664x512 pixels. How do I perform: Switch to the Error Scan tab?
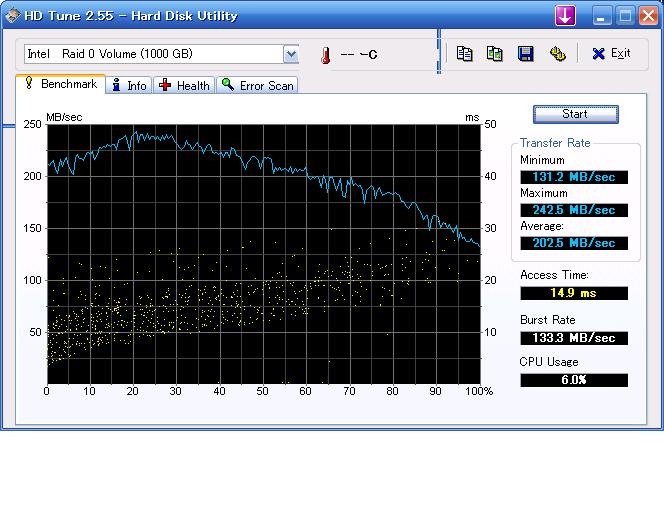[x=257, y=86]
